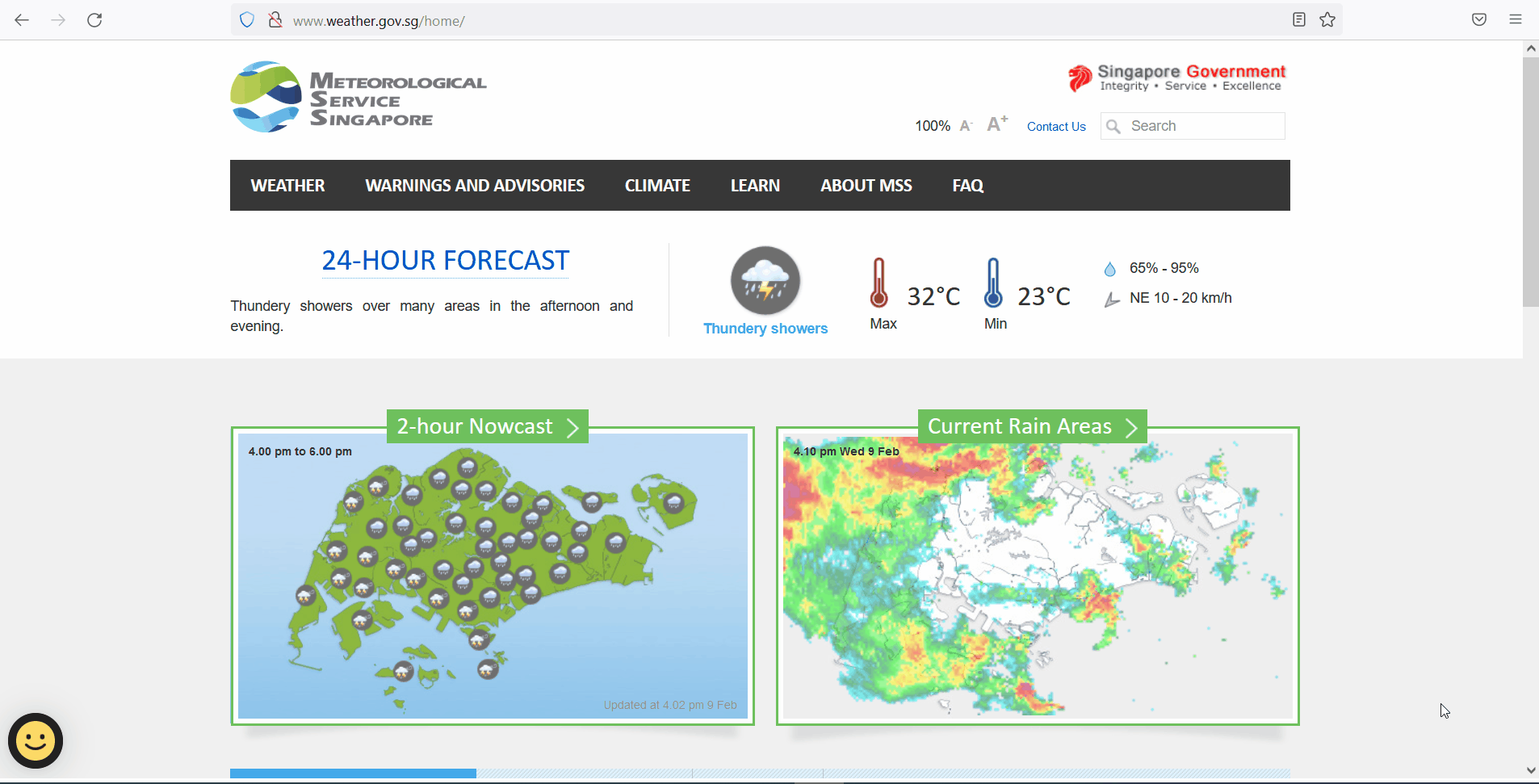Toggle reader view in the address bar
This screenshot has height=784, width=1539.
pyautogui.click(x=1299, y=19)
